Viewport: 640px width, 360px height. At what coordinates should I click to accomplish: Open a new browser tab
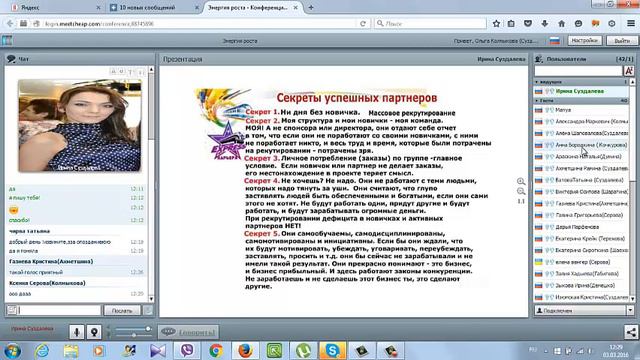click(x=311, y=7)
